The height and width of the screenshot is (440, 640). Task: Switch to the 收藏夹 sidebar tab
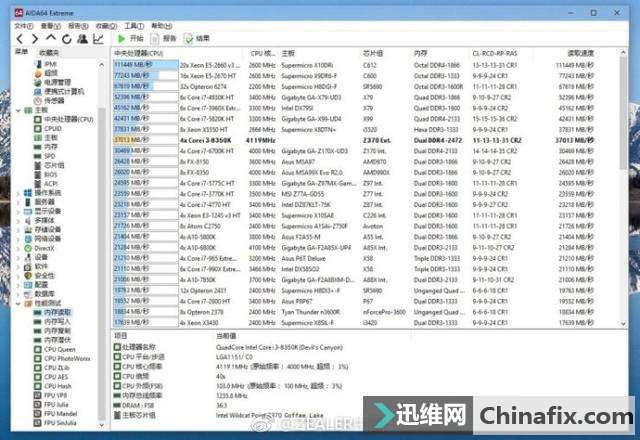coord(49,53)
